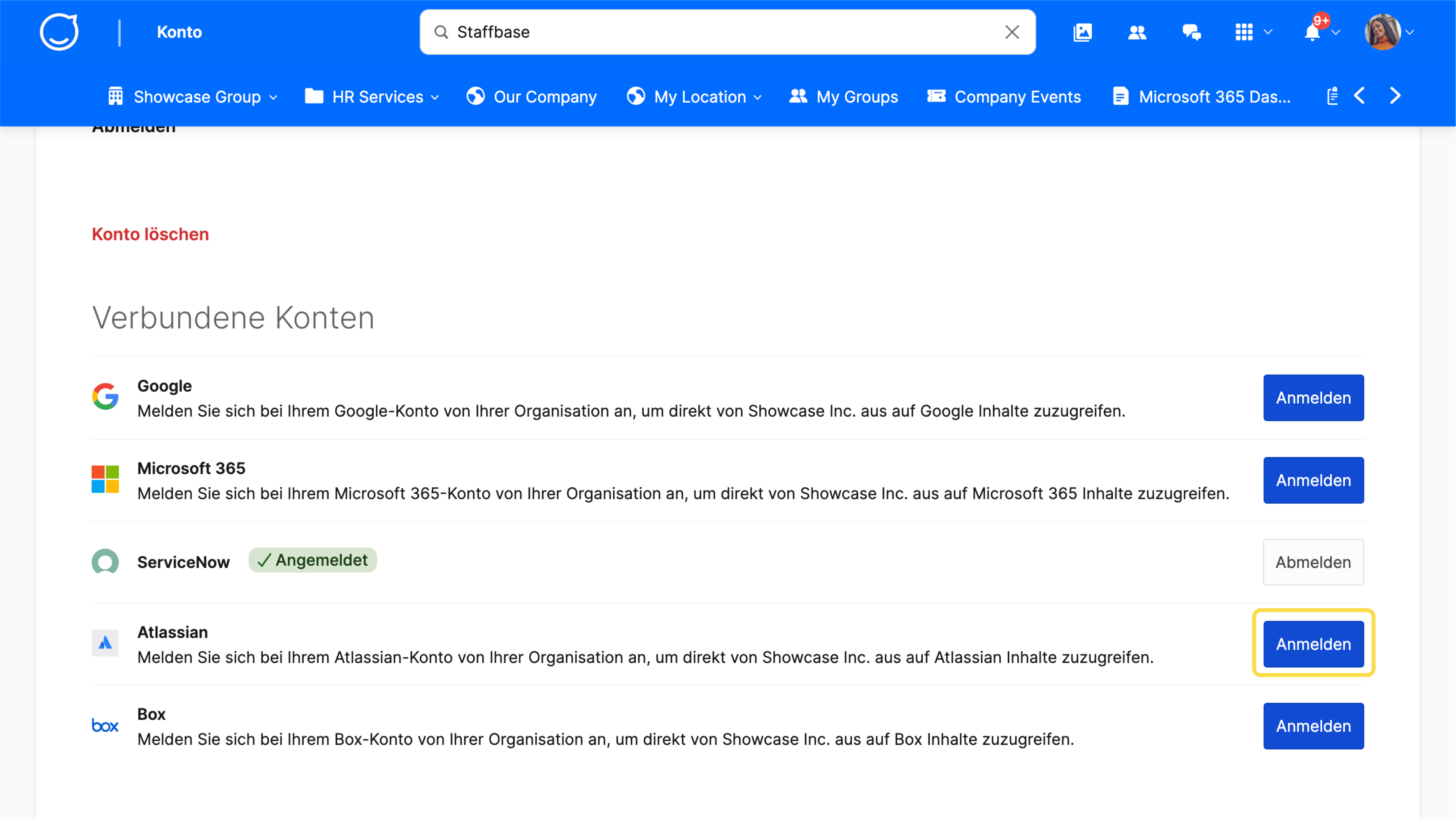Click into the Staffbase search box
Viewport: 1456px width, 819px height.
[728, 32]
